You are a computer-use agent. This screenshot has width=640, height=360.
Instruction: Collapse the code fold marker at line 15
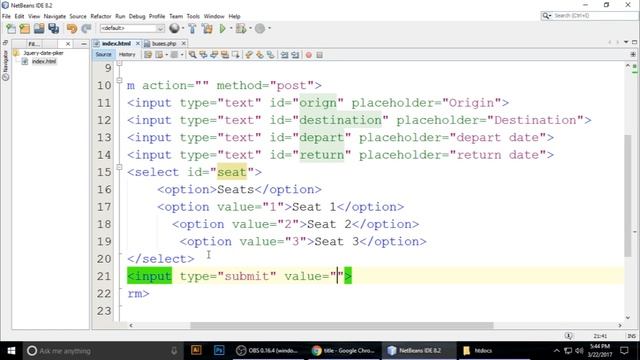pos(119,167)
